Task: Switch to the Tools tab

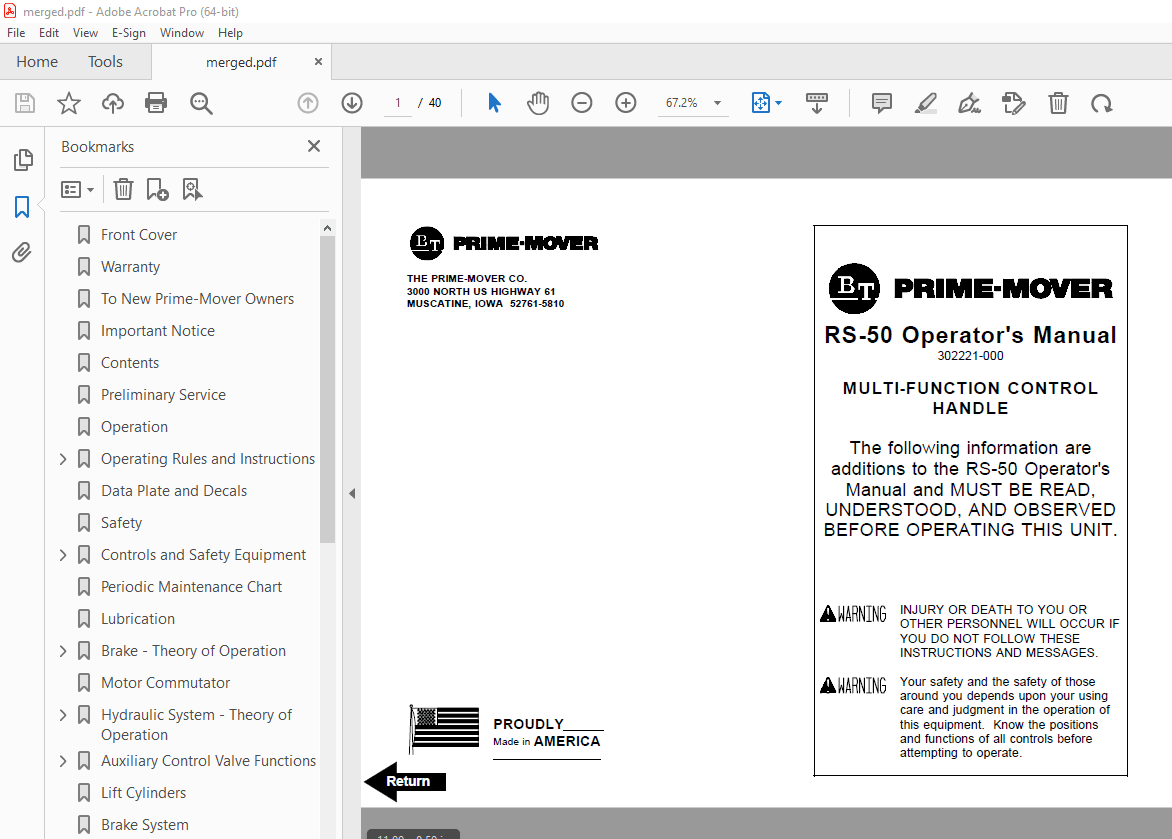Action: [x=105, y=61]
